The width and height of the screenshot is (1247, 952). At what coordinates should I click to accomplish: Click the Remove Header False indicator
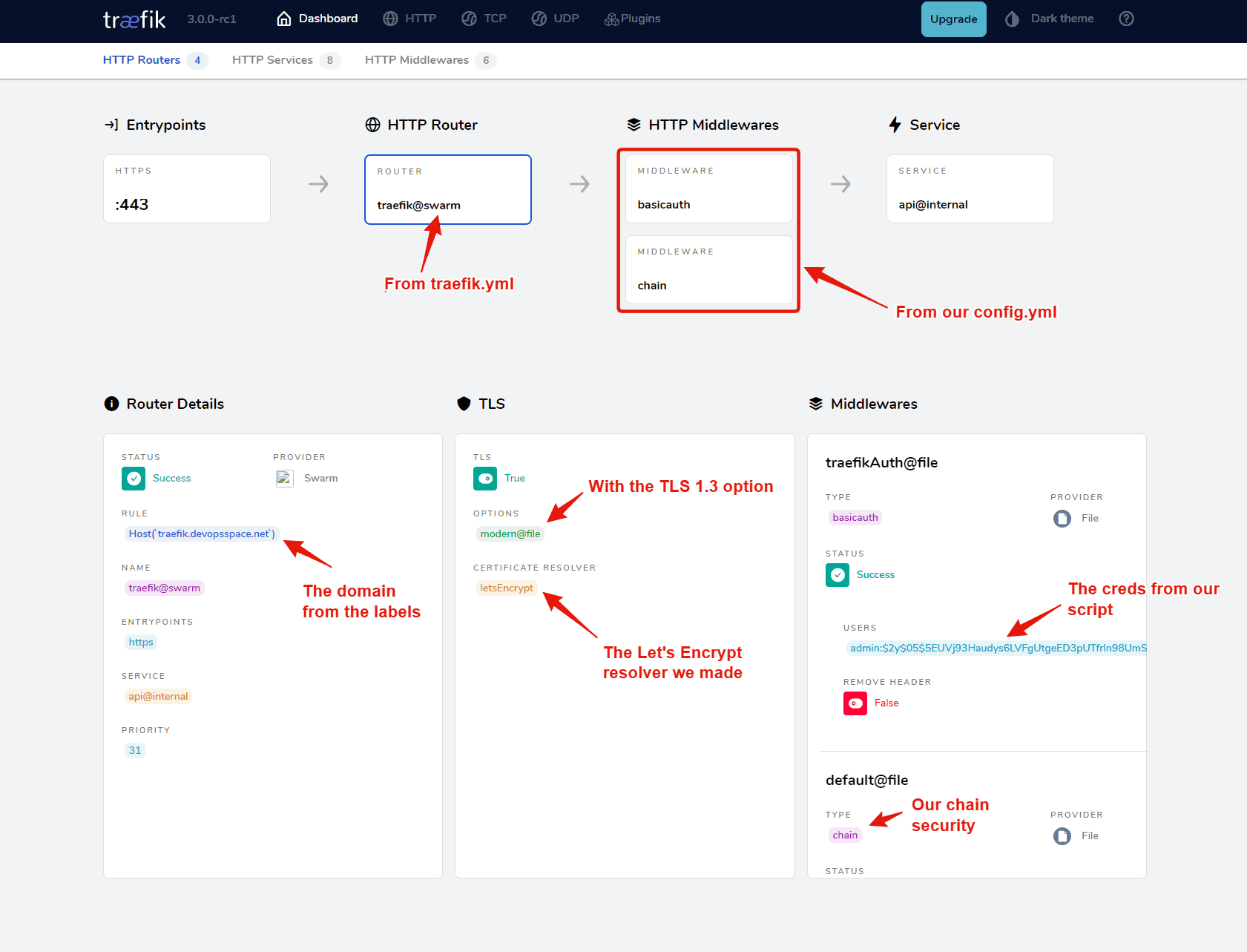pos(855,703)
